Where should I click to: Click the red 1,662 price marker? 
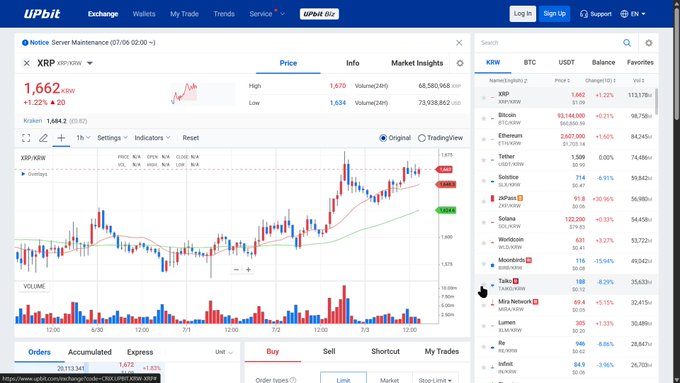pos(445,170)
